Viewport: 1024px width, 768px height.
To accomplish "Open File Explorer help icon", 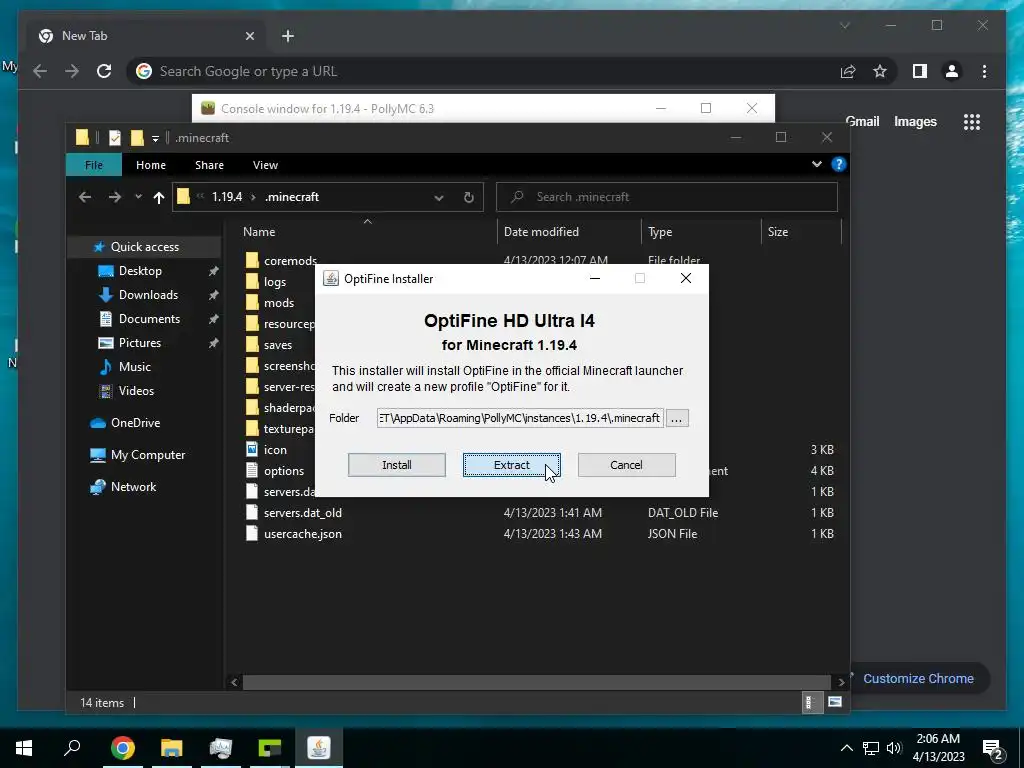I will [x=839, y=164].
